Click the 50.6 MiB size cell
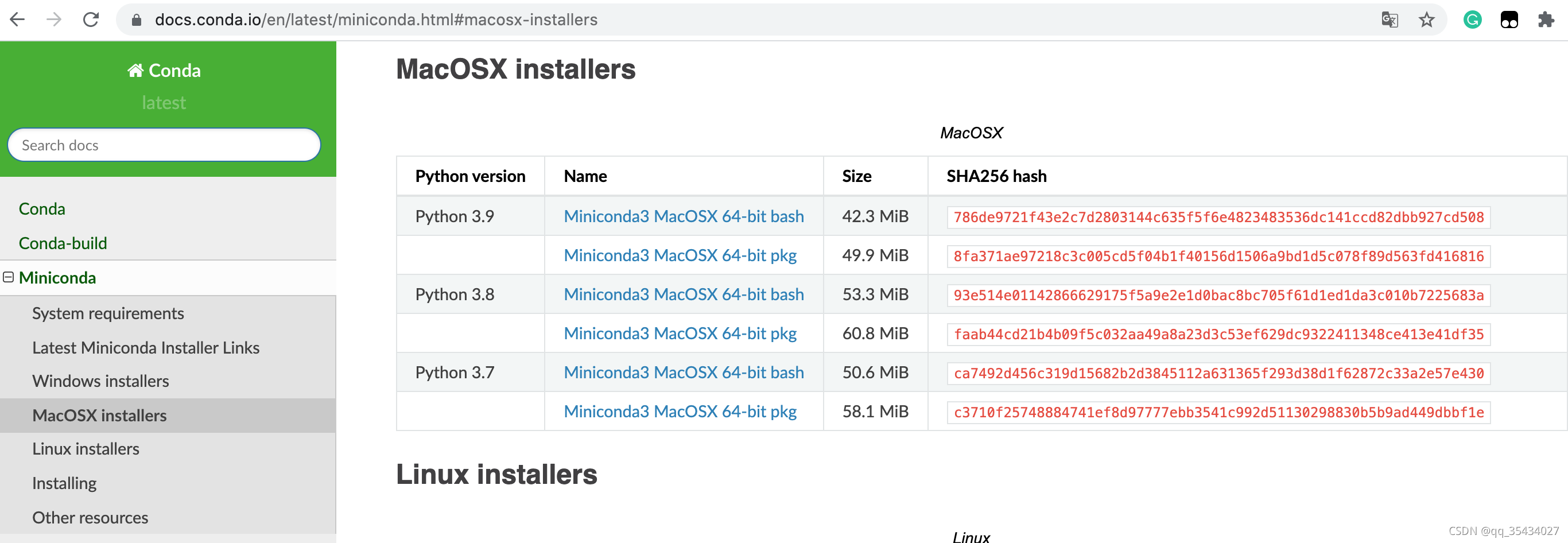 pos(875,373)
